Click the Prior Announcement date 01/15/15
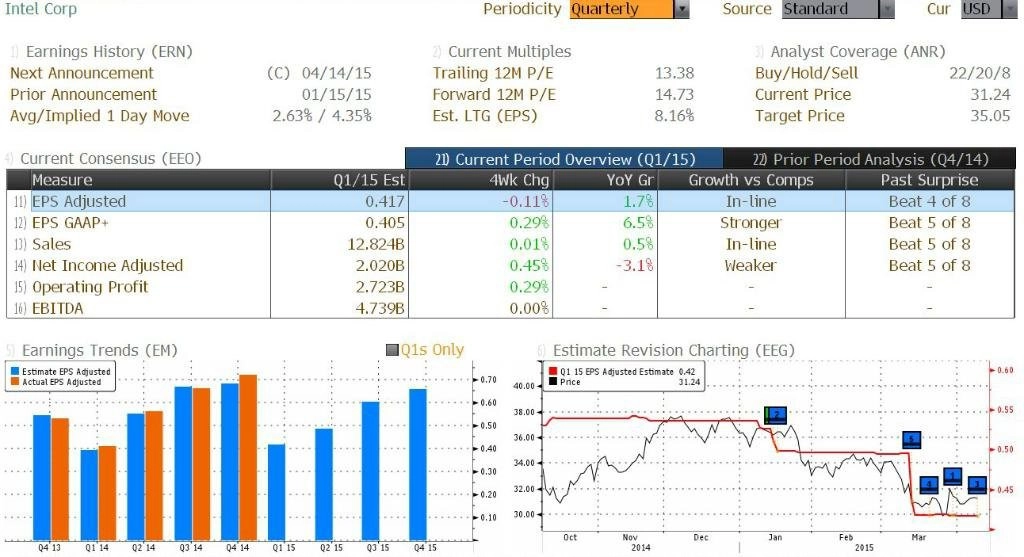 (x=336, y=95)
